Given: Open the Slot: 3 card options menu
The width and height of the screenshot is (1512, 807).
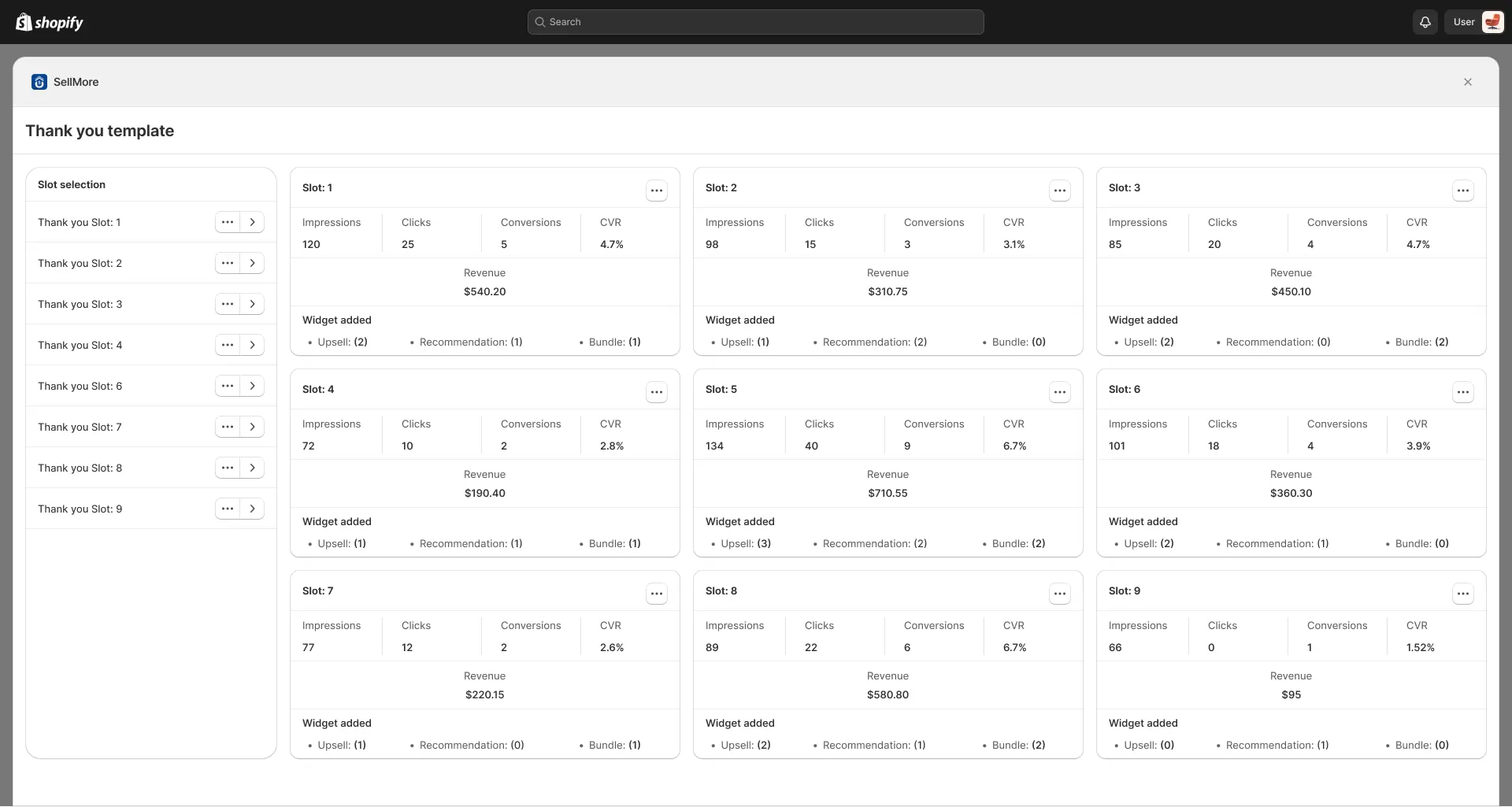Looking at the screenshot, I should point(1463,191).
